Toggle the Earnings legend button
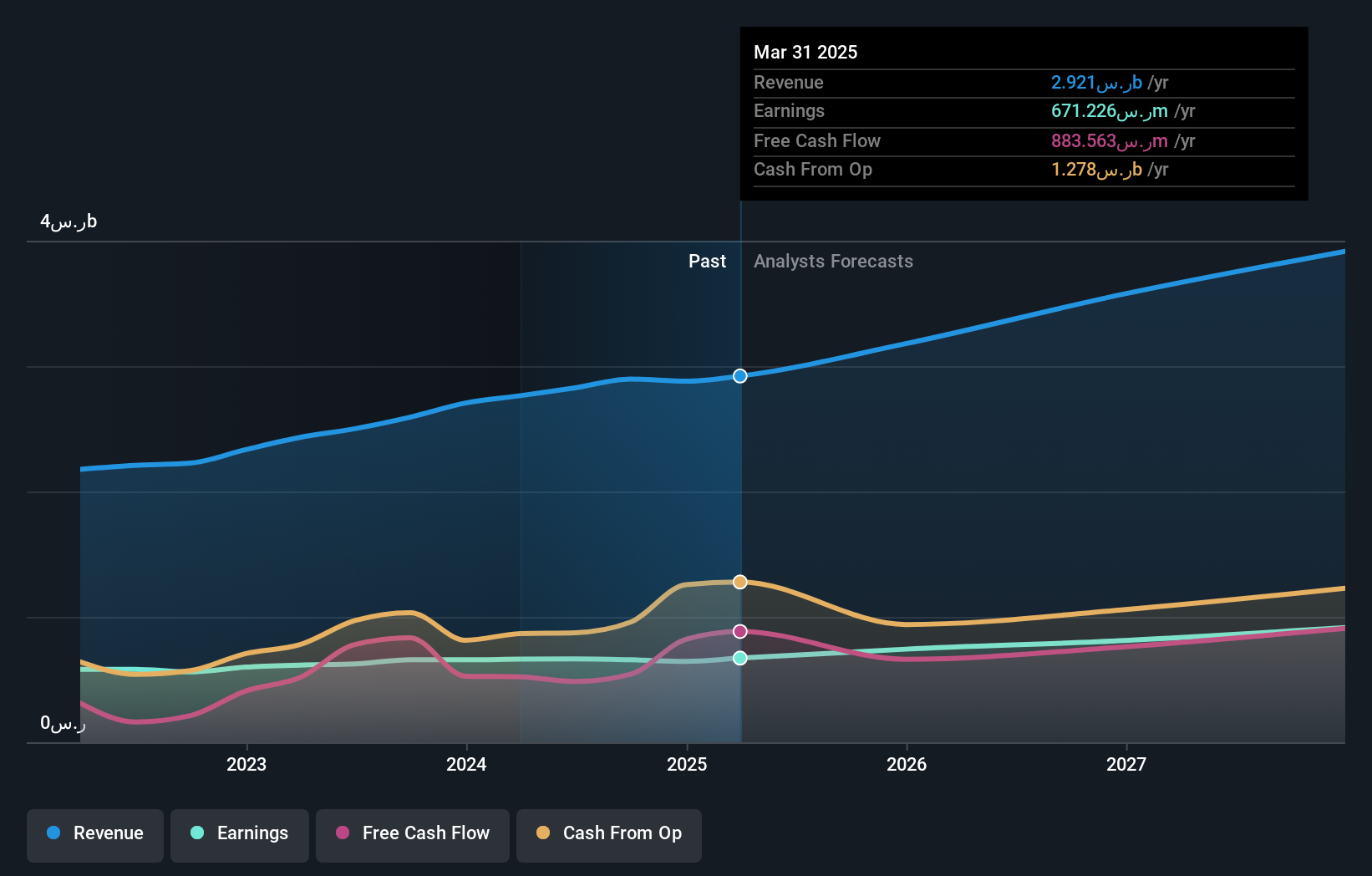 pyautogui.click(x=240, y=835)
